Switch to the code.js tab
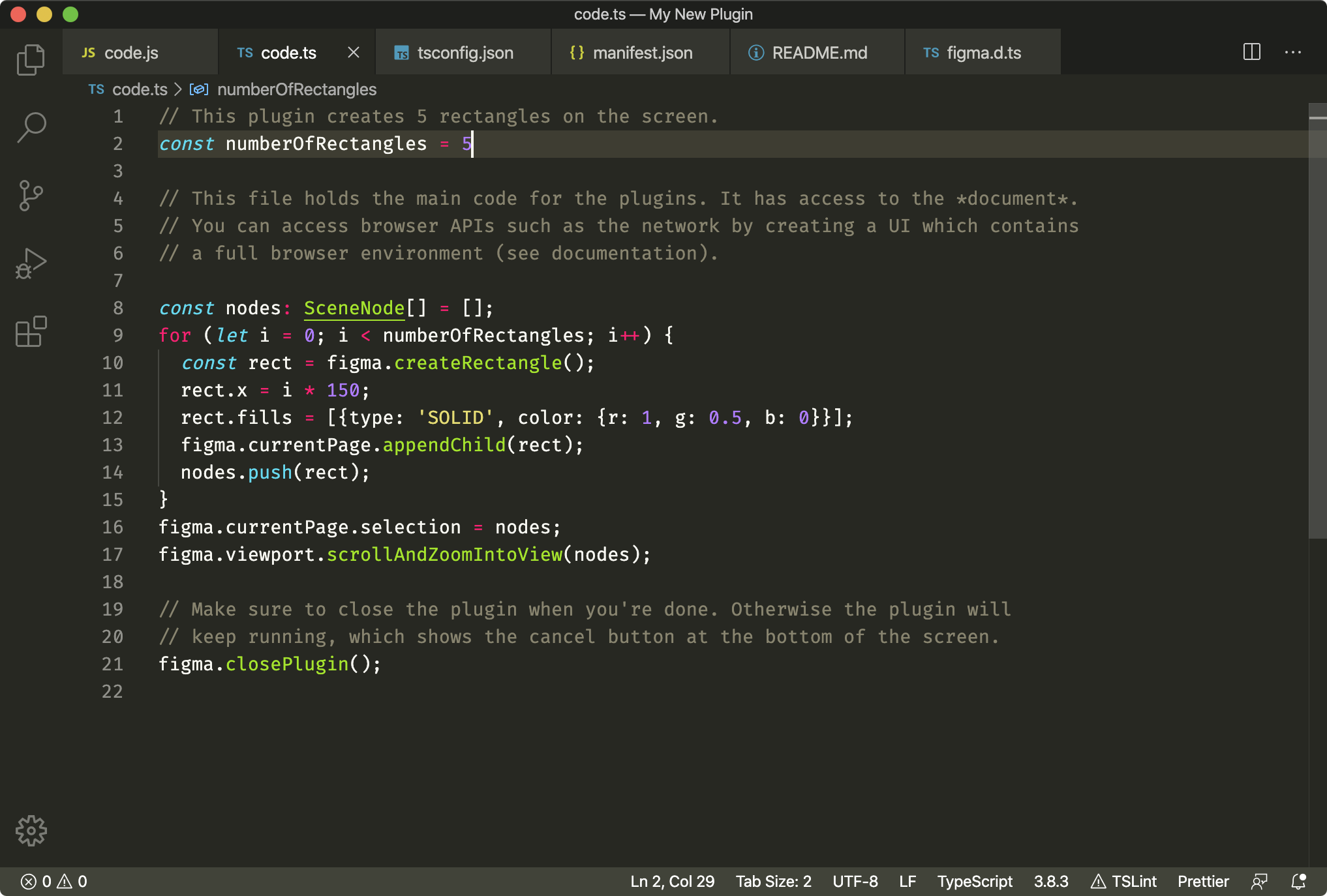Screen dimensions: 1327x896 140,52
